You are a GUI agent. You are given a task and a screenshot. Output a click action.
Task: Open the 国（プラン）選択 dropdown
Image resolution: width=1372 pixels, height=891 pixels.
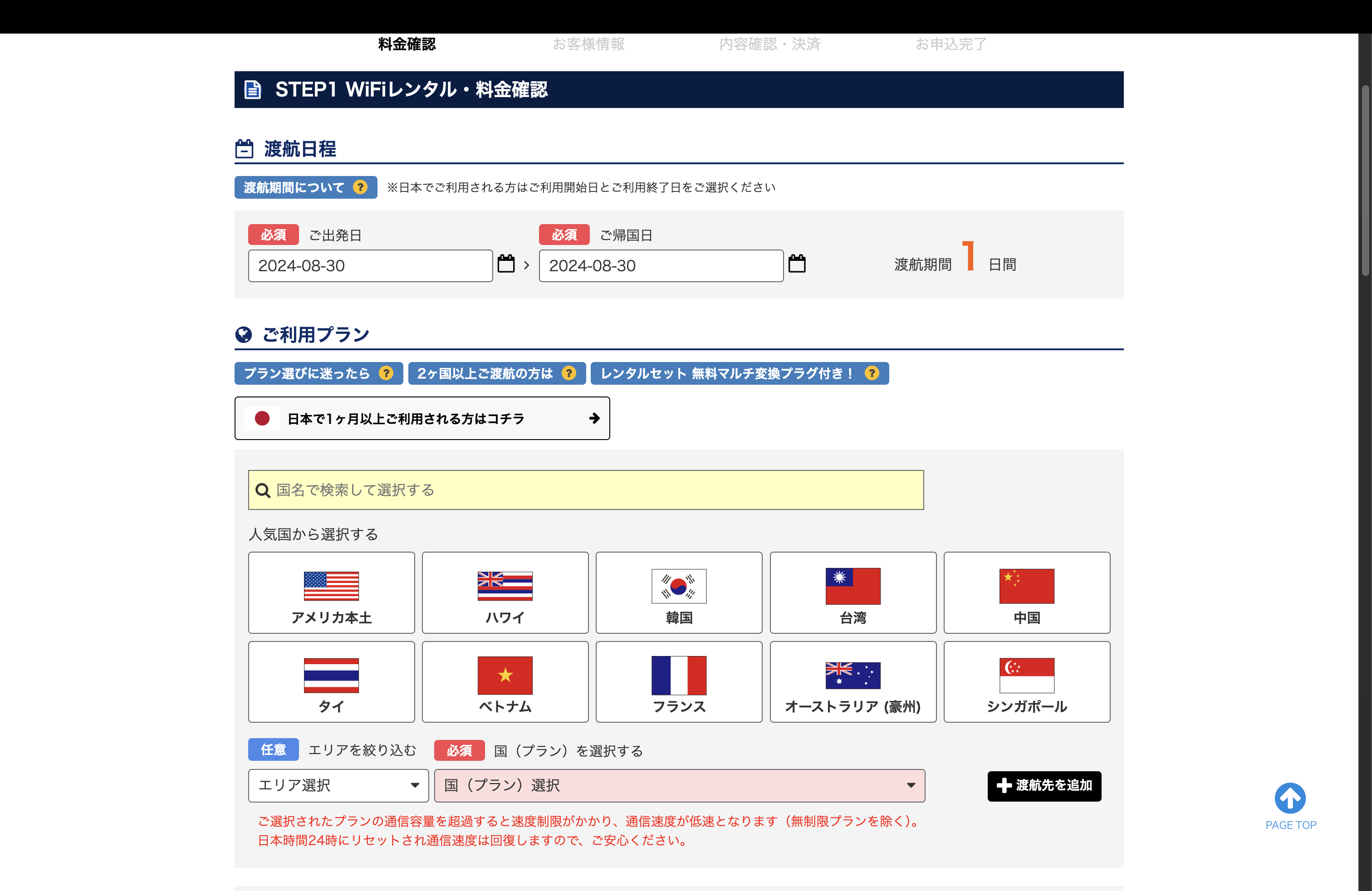point(679,786)
